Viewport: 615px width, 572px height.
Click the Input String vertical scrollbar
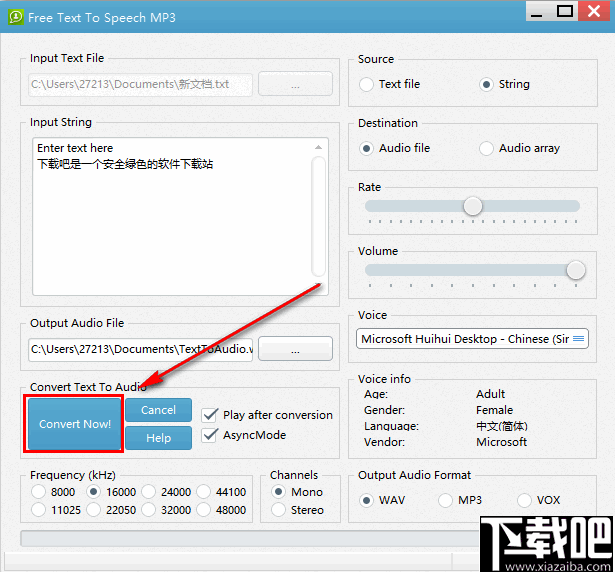[318, 216]
